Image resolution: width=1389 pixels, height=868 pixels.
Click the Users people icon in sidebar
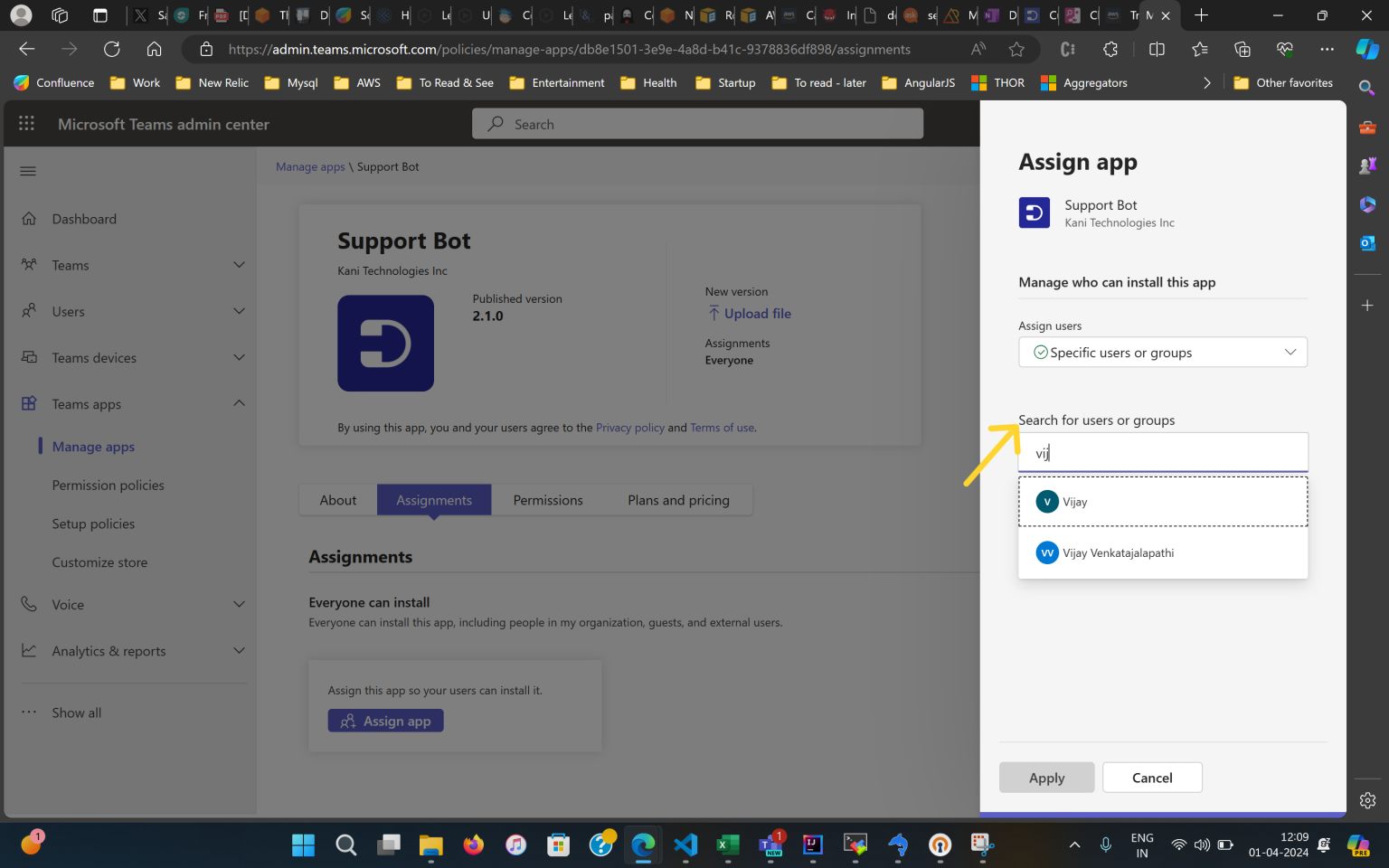pos(27,311)
